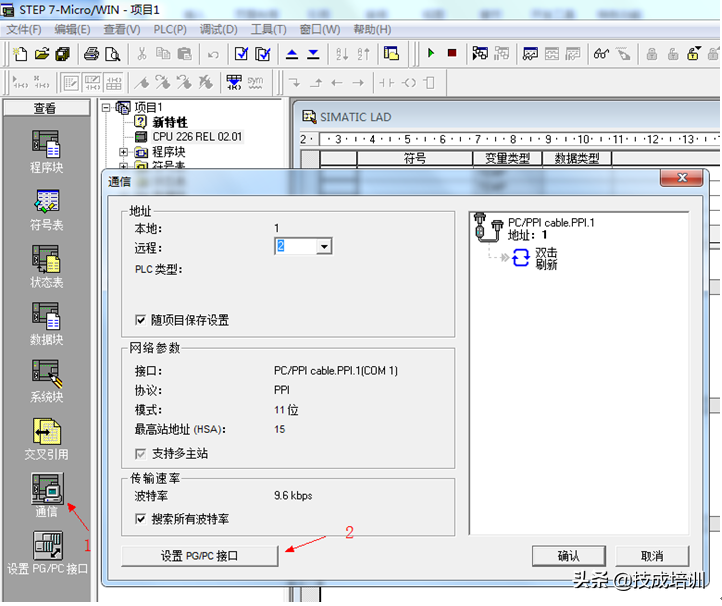Put PLC in STOP mode with red square
Viewport: 722px width, 606px height.
click(x=452, y=53)
